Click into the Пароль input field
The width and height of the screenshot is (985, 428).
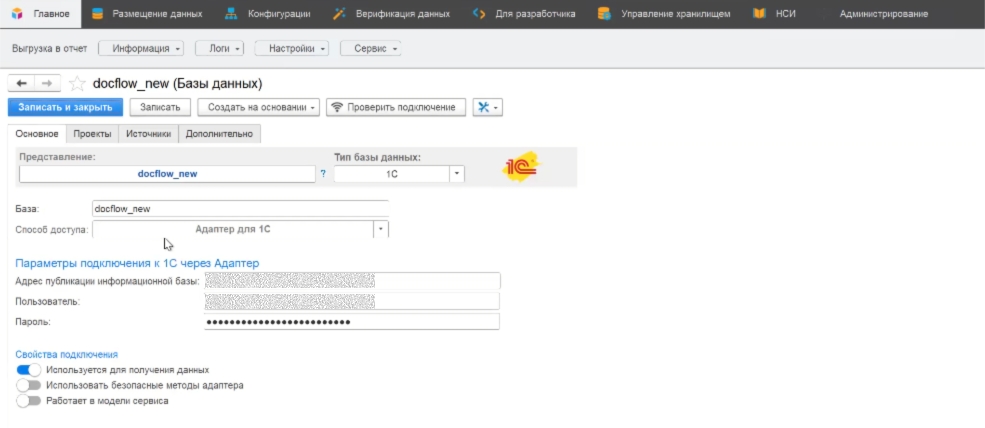coord(350,322)
